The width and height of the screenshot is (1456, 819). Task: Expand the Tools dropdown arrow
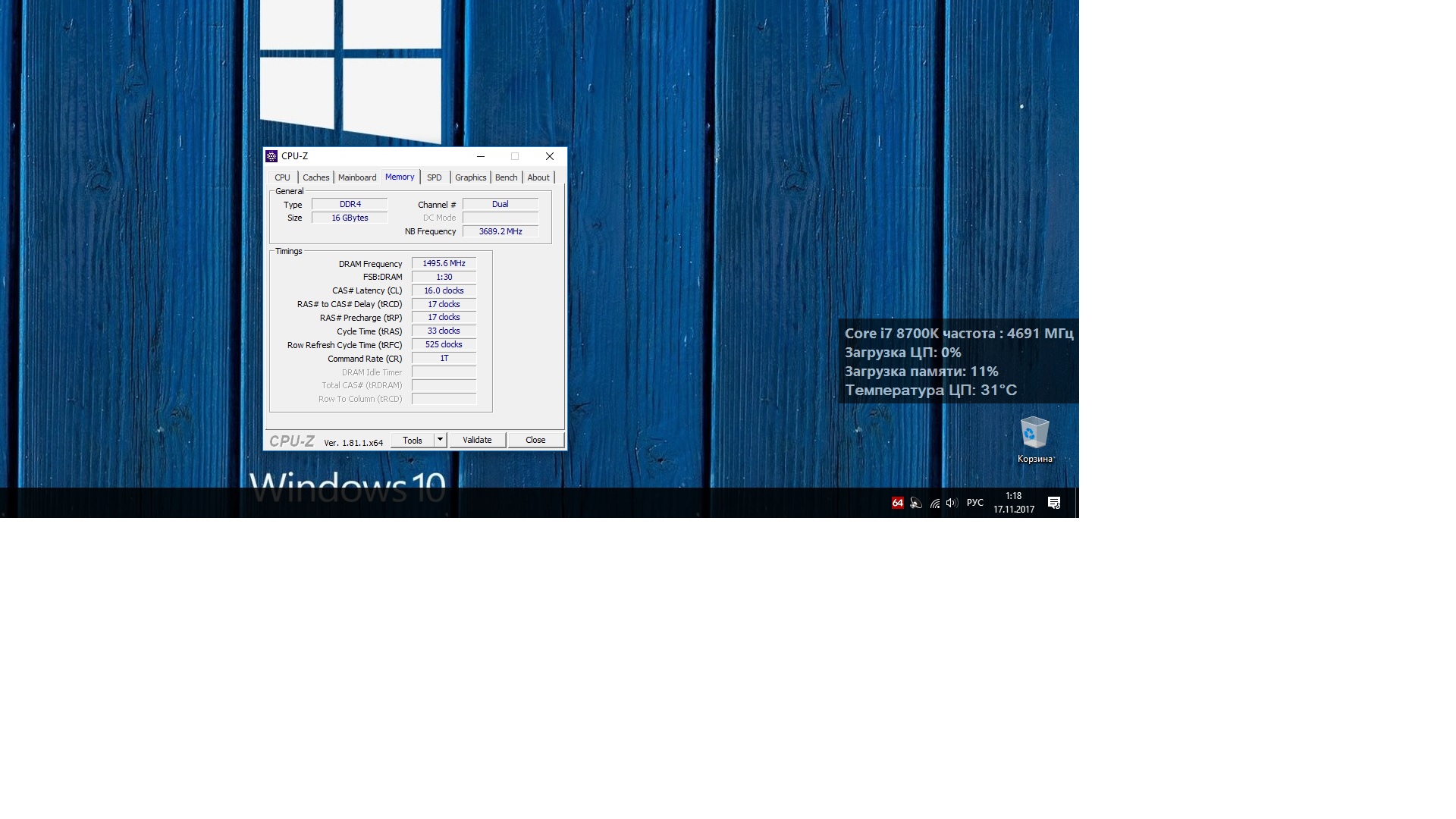440,440
